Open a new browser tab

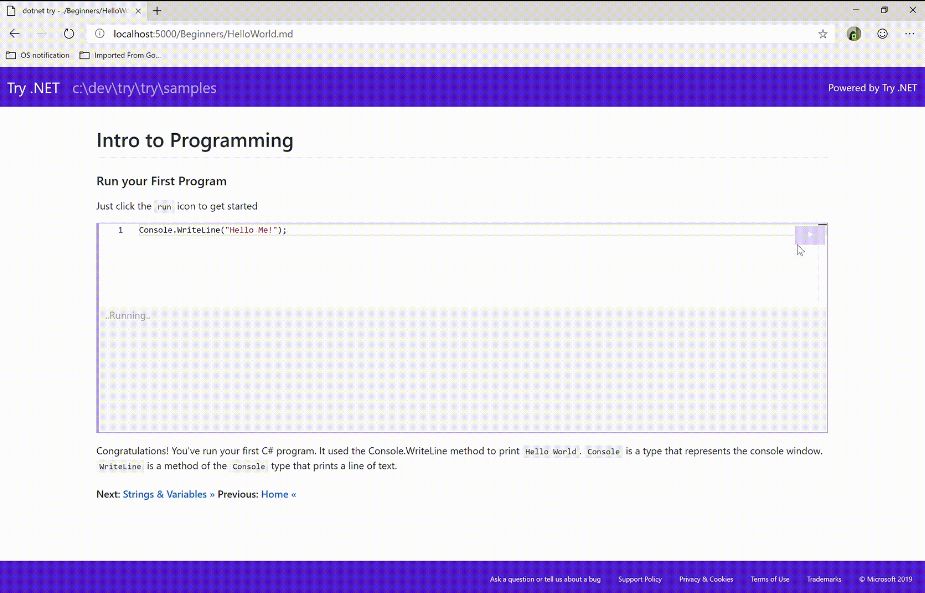point(157,11)
